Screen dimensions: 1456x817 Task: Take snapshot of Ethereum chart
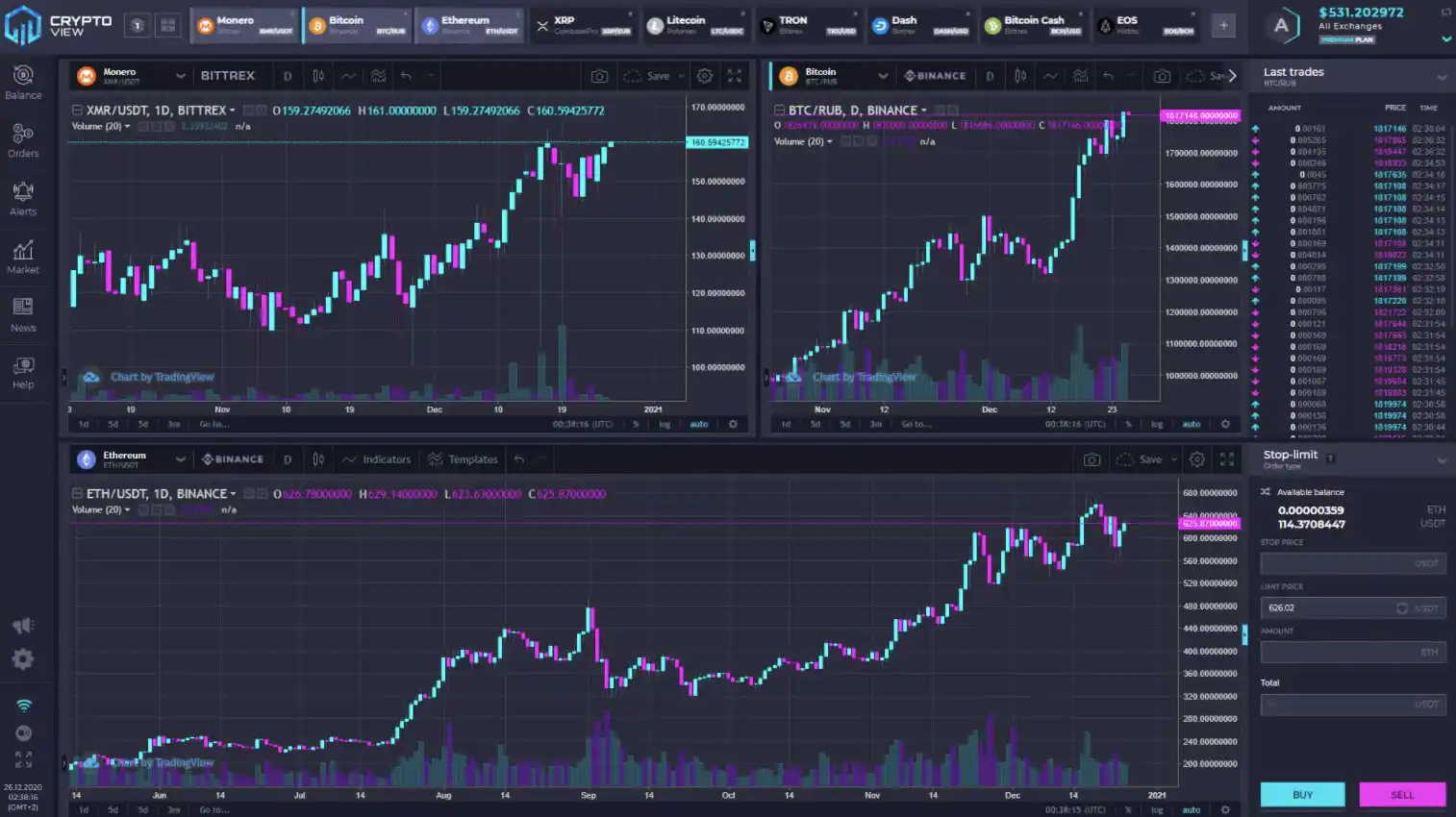click(1092, 459)
